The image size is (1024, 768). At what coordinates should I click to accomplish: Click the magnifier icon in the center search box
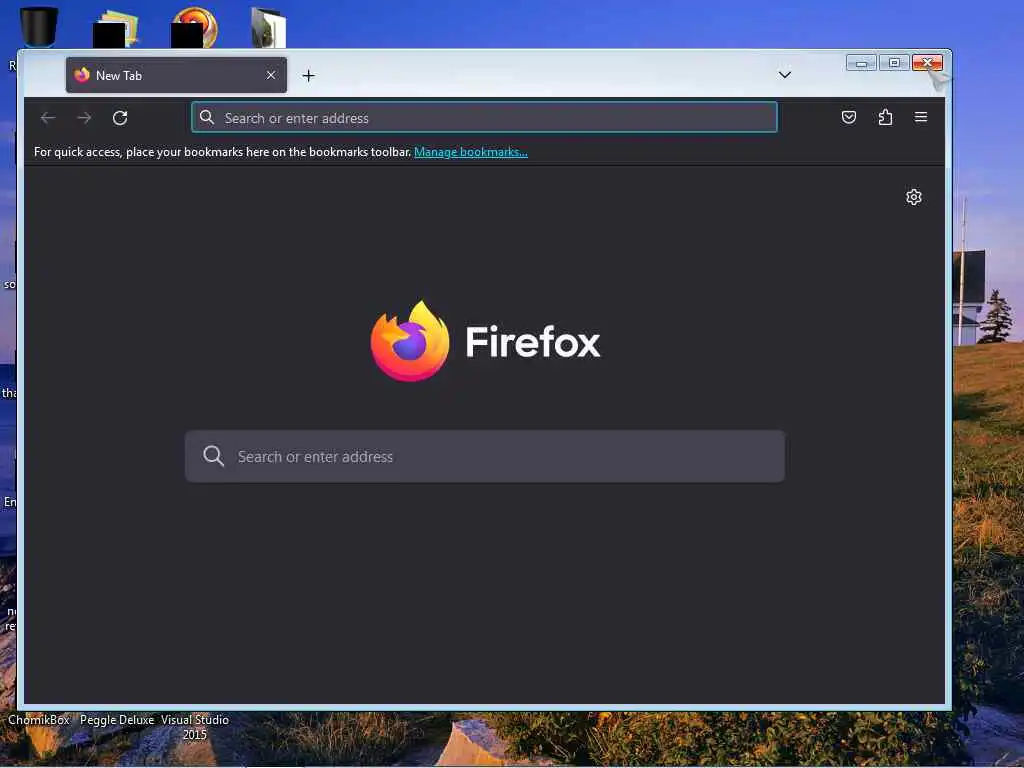214,456
